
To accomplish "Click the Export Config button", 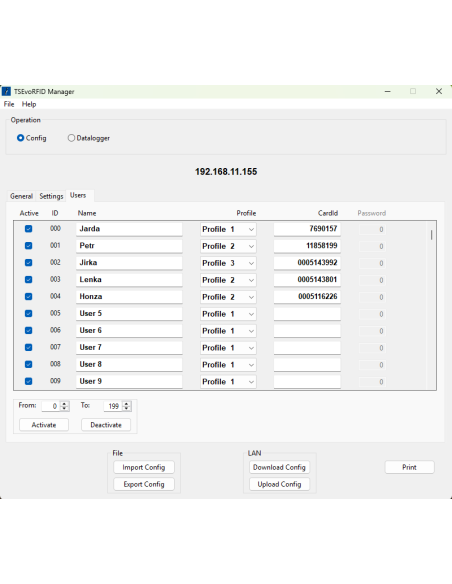I will (144, 484).
